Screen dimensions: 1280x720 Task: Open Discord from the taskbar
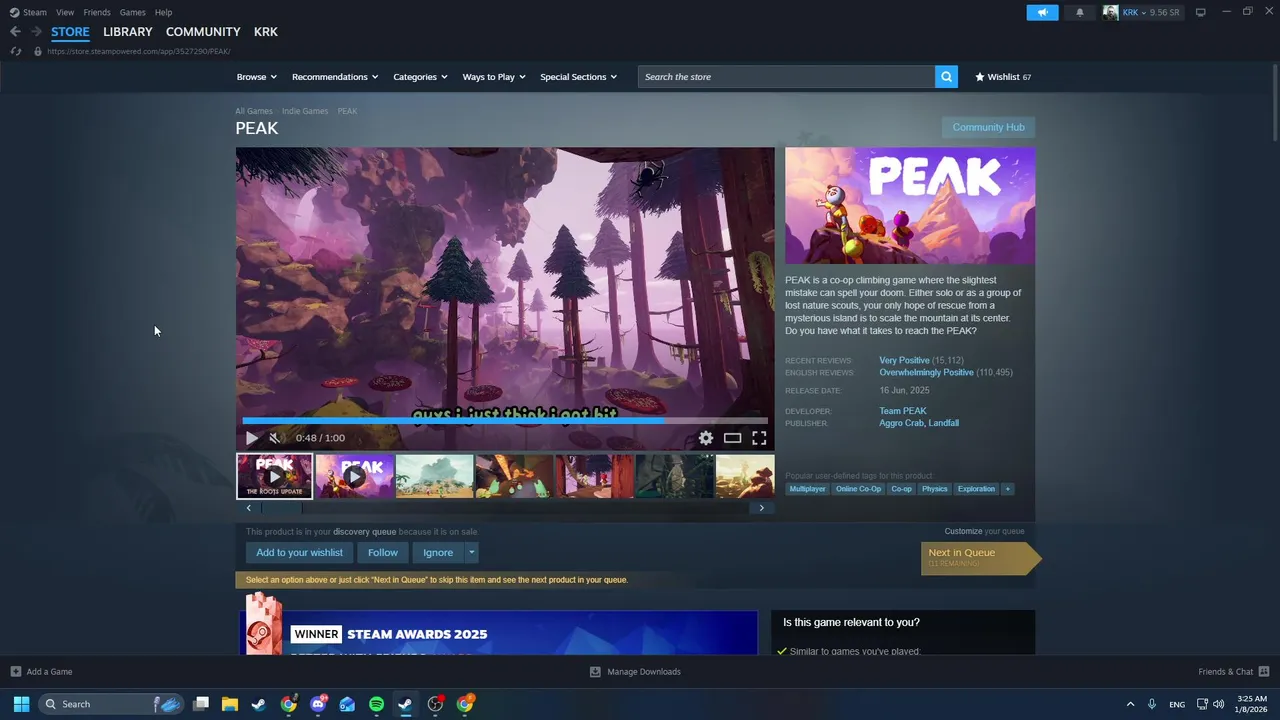pyautogui.click(x=318, y=704)
